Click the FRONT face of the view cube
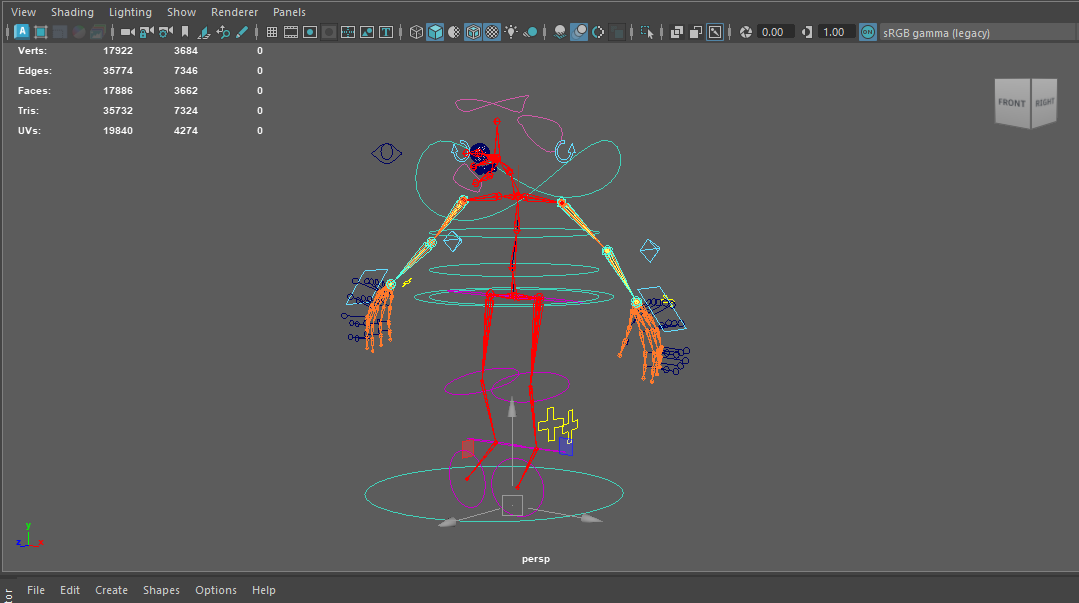The height and width of the screenshot is (603, 1079). [x=1011, y=104]
